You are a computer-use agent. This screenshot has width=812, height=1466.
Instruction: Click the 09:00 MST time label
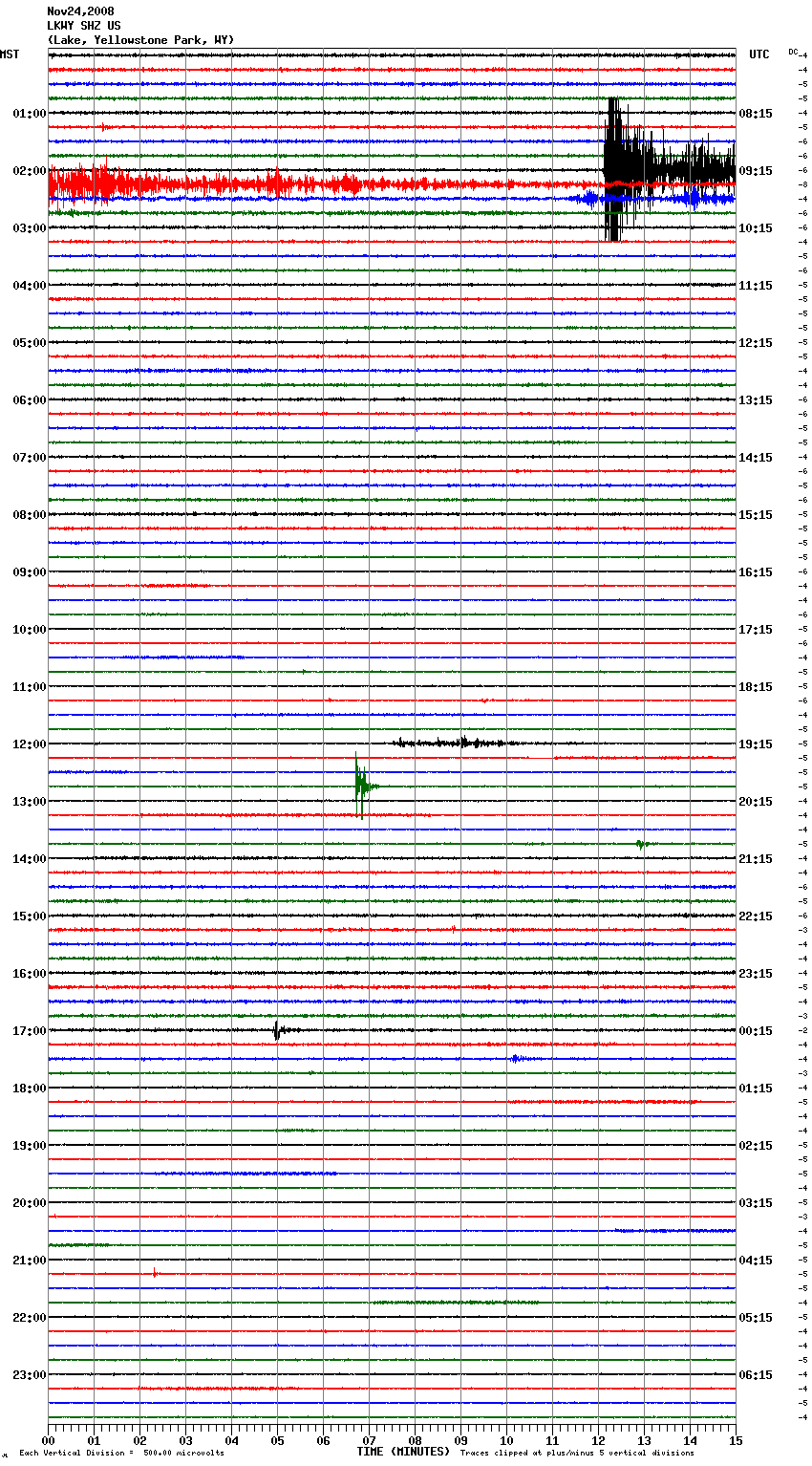(29, 572)
